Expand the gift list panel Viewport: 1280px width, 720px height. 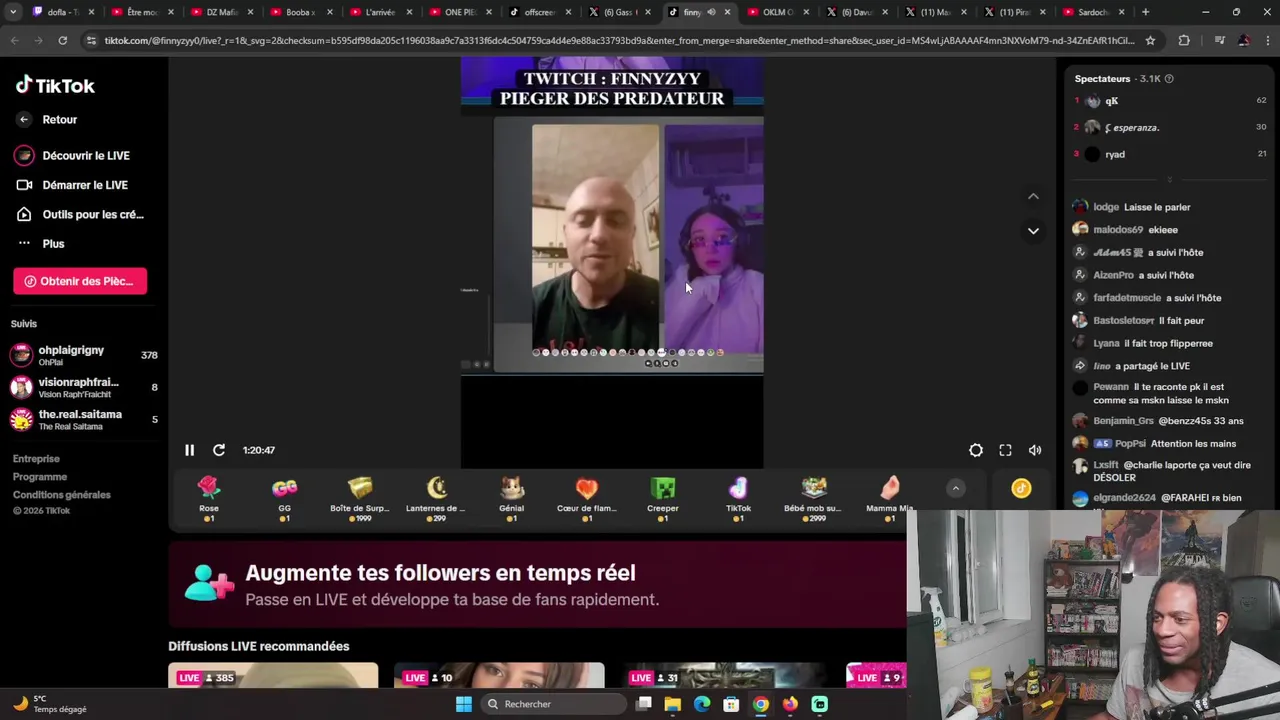tap(956, 488)
